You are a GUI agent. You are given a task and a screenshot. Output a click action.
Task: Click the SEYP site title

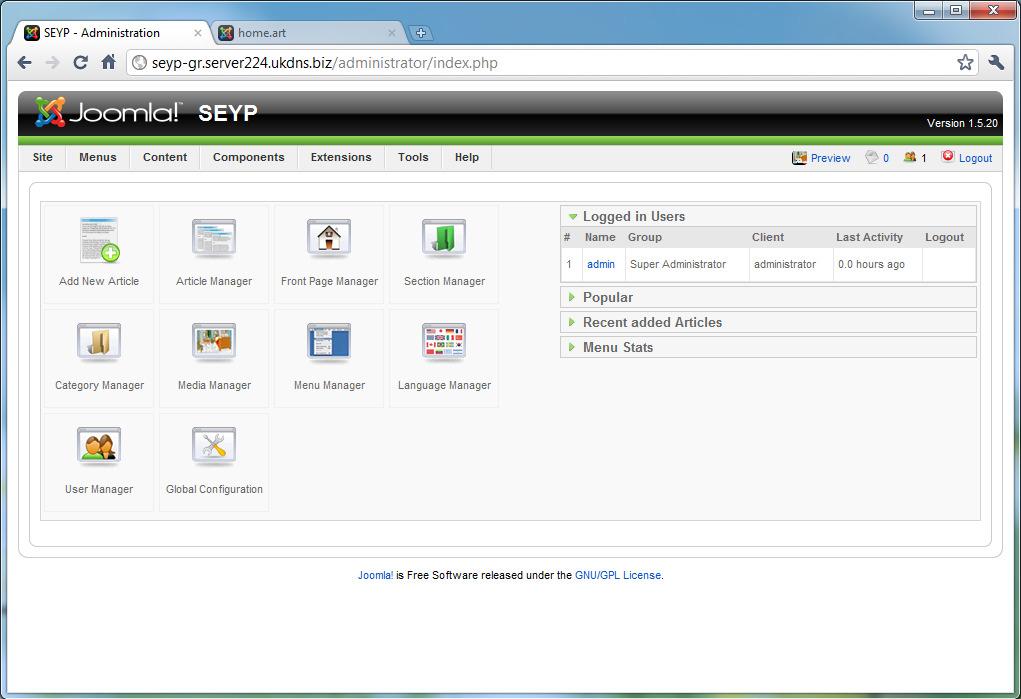[228, 113]
